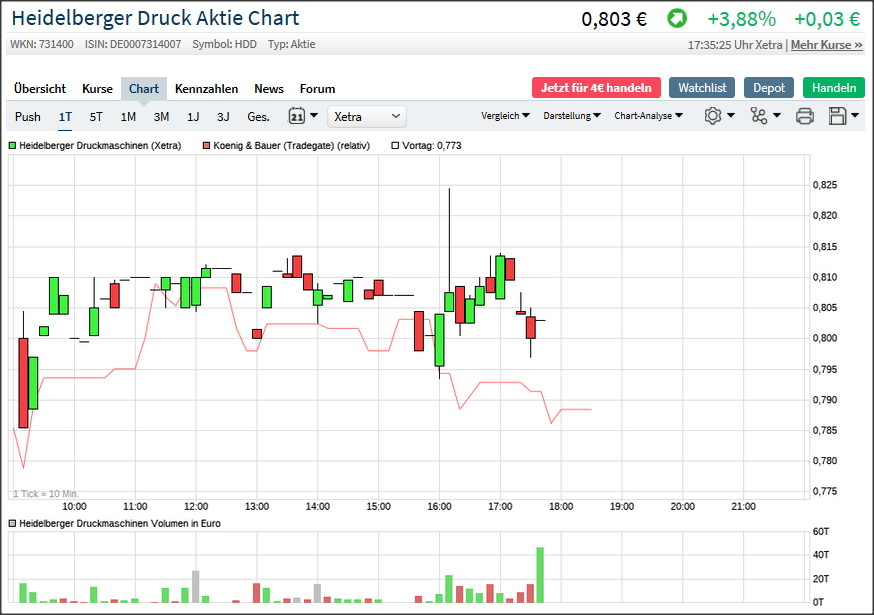874x615 pixels.
Task: Click the Heidelberger Volumen in Euro legend swatch
Action: [13, 523]
